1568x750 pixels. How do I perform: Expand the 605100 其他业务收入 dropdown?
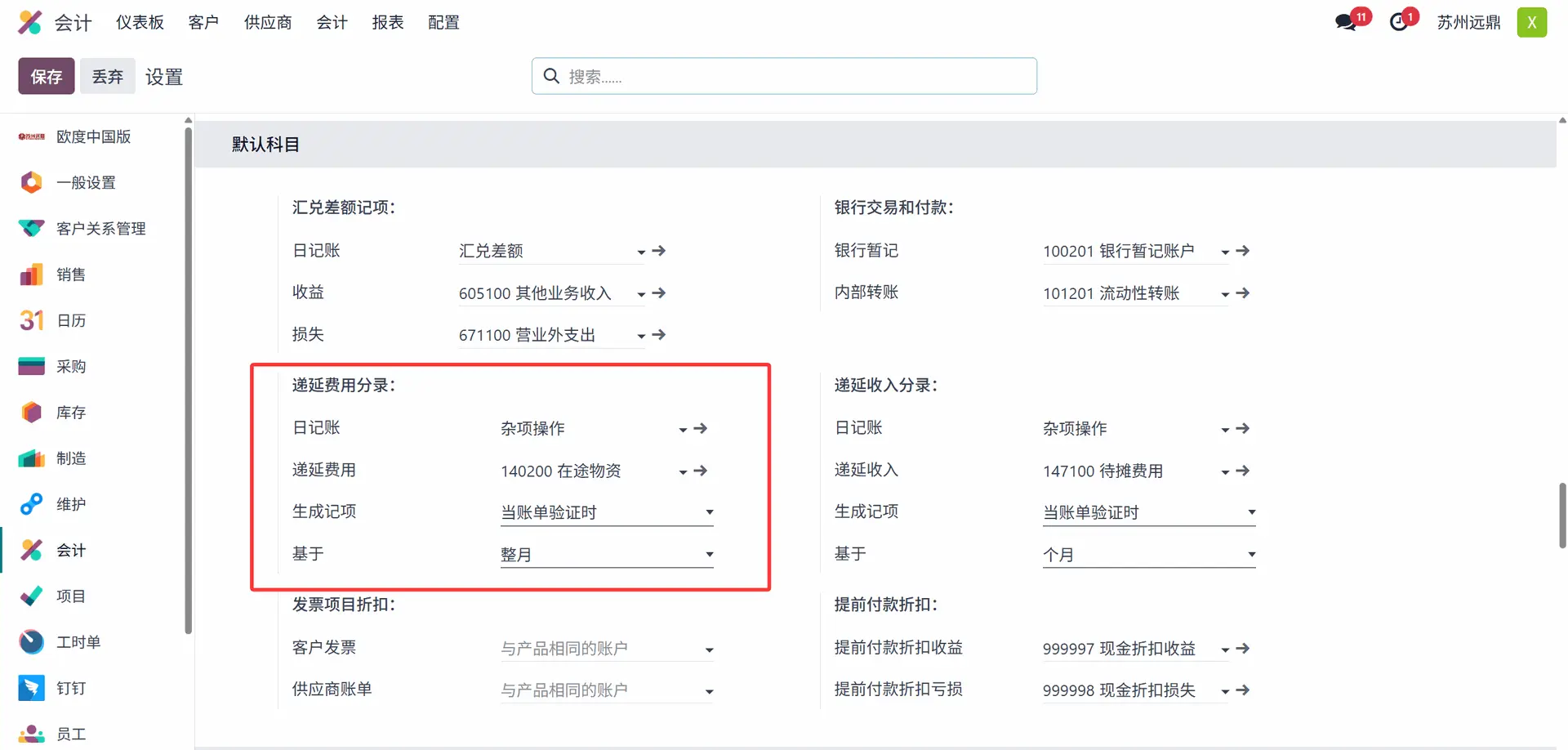(x=640, y=294)
